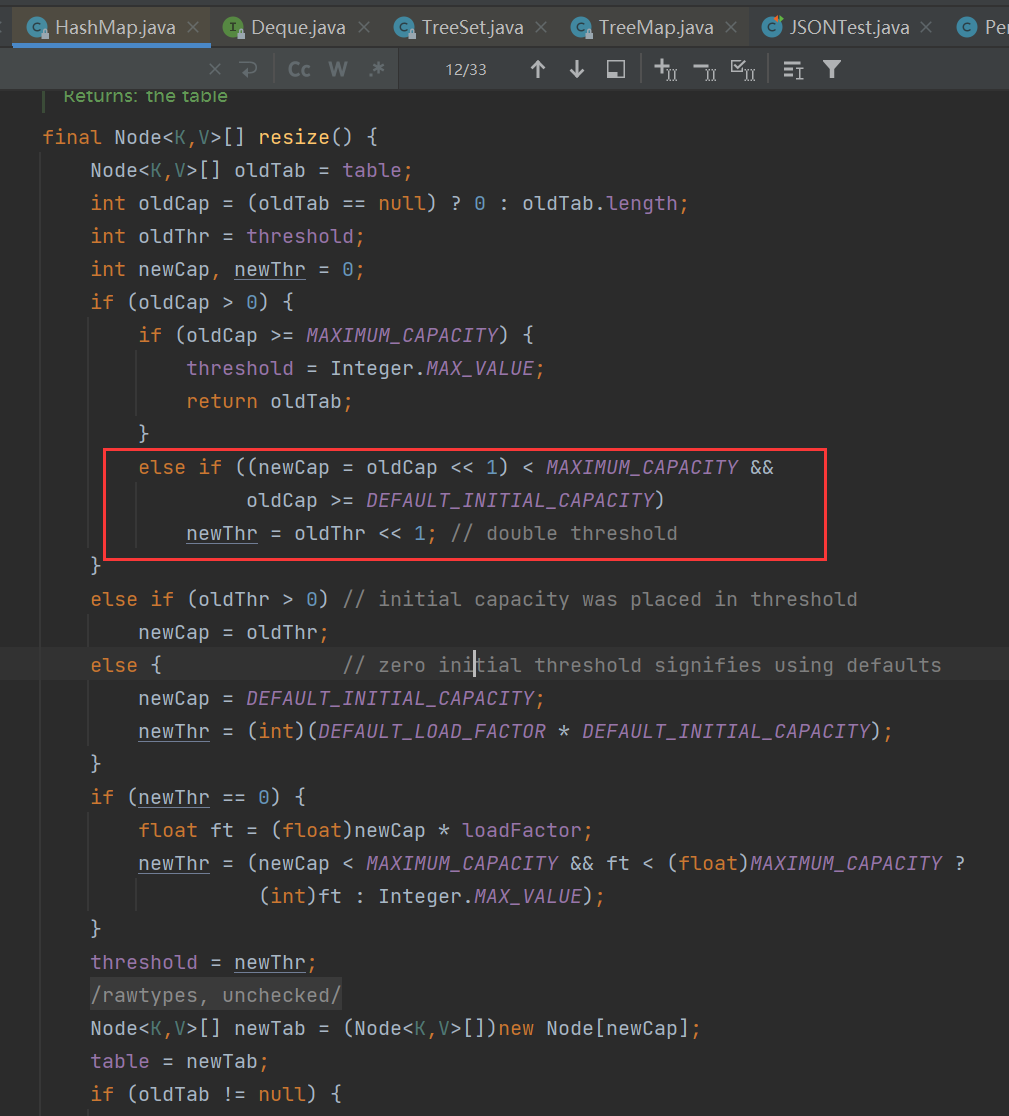Click the '// double threshold' comment
Screen dimensions: 1009x1116
click(564, 533)
